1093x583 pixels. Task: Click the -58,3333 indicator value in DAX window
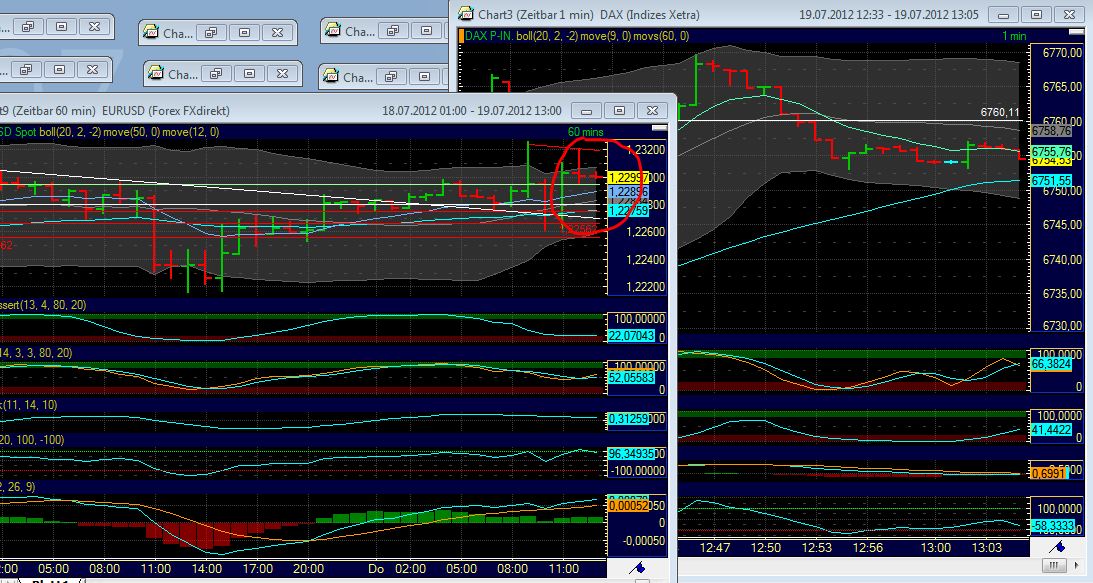pyautogui.click(x=1053, y=525)
